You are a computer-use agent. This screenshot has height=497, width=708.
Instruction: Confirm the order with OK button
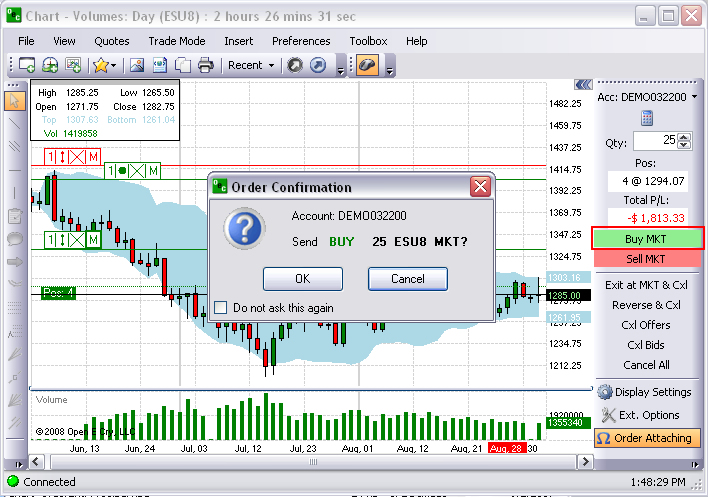[x=302, y=278]
